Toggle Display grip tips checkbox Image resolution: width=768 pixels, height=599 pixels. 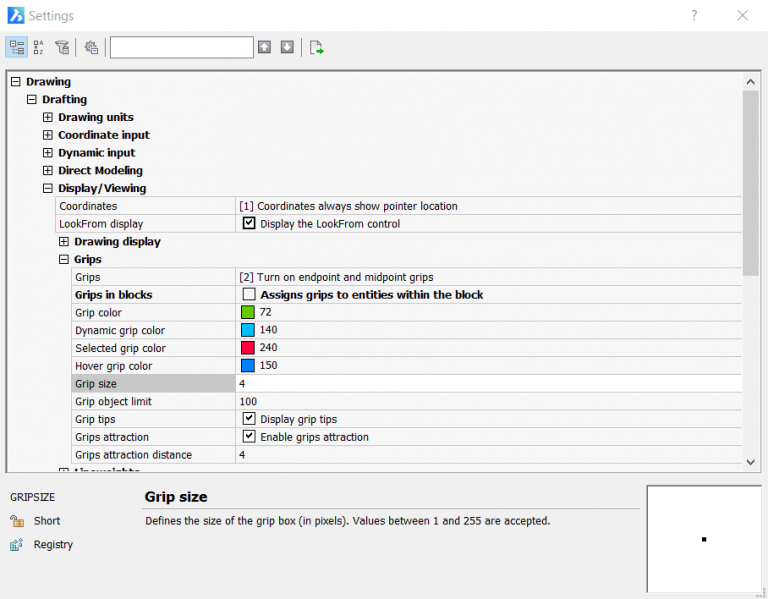[249, 419]
